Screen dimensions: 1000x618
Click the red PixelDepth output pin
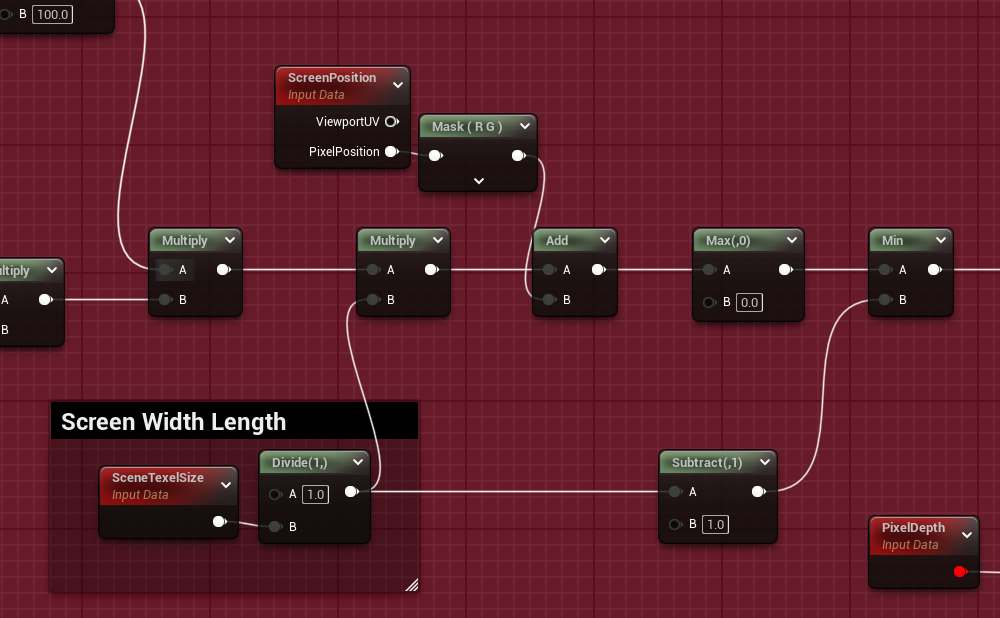click(960, 572)
